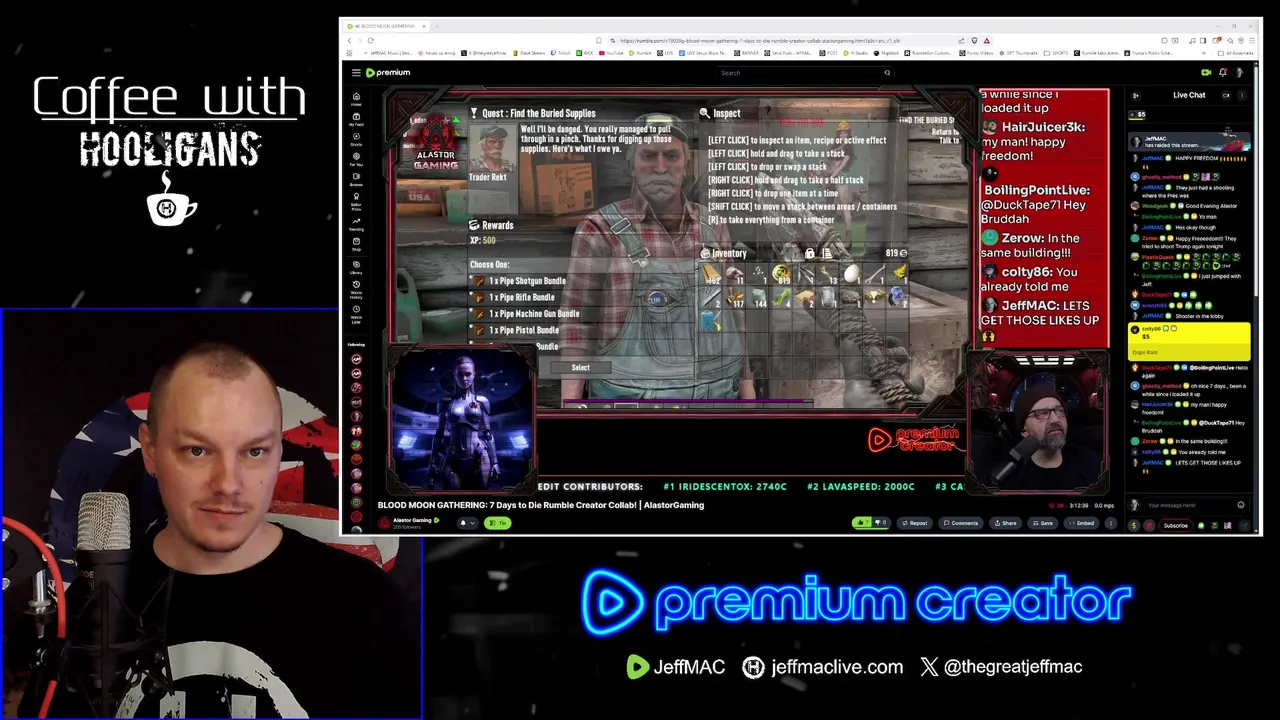Open Watch History in the sidebar
The width and height of the screenshot is (1280, 720).
click(356, 291)
